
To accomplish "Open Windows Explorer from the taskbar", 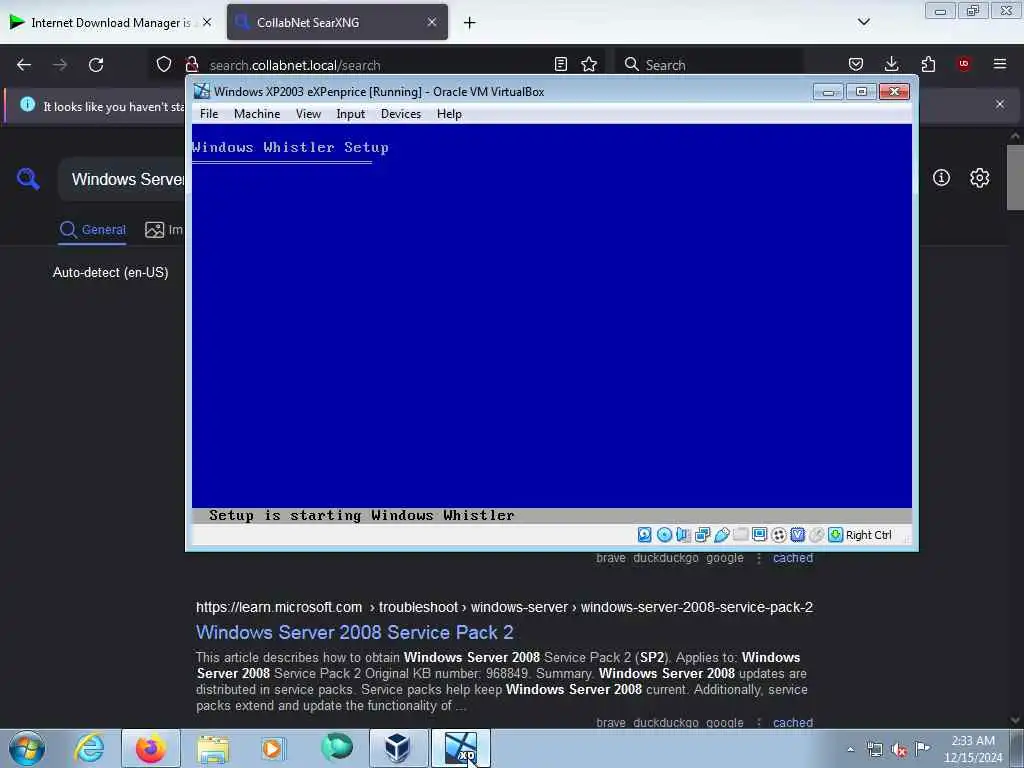I will [x=213, y=748].
